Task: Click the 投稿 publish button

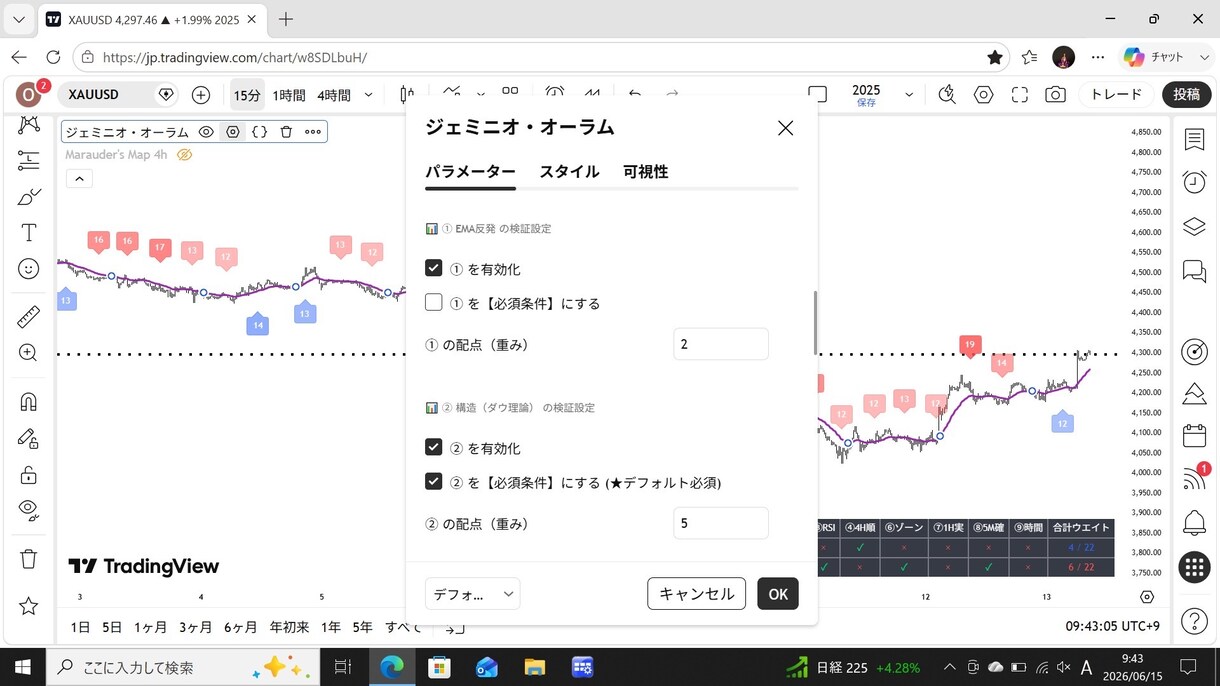Action: 1186,95
